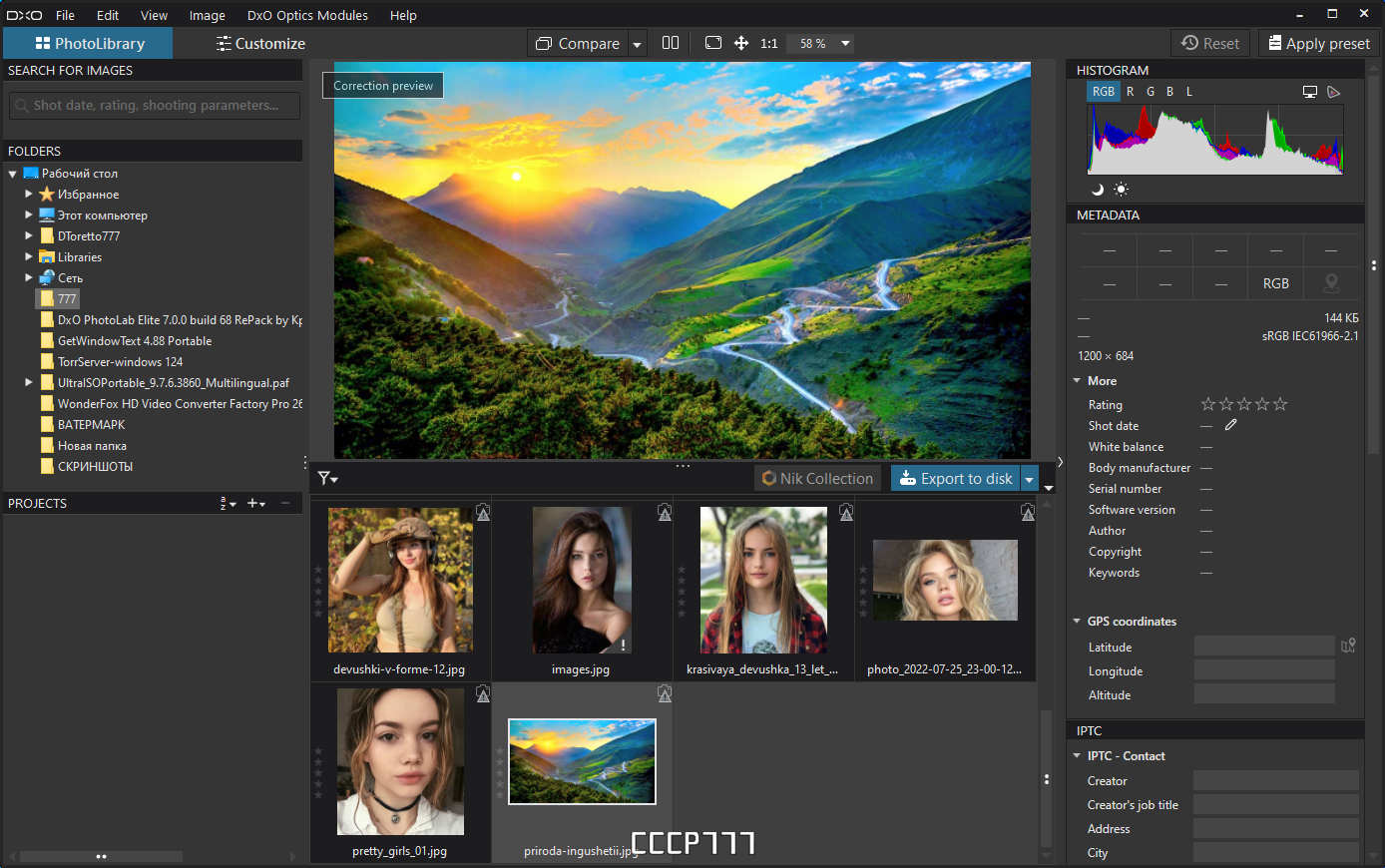Open Export to disk dropdown arrow
This screenshot has width=1385, height=868.
[1029, 479]
